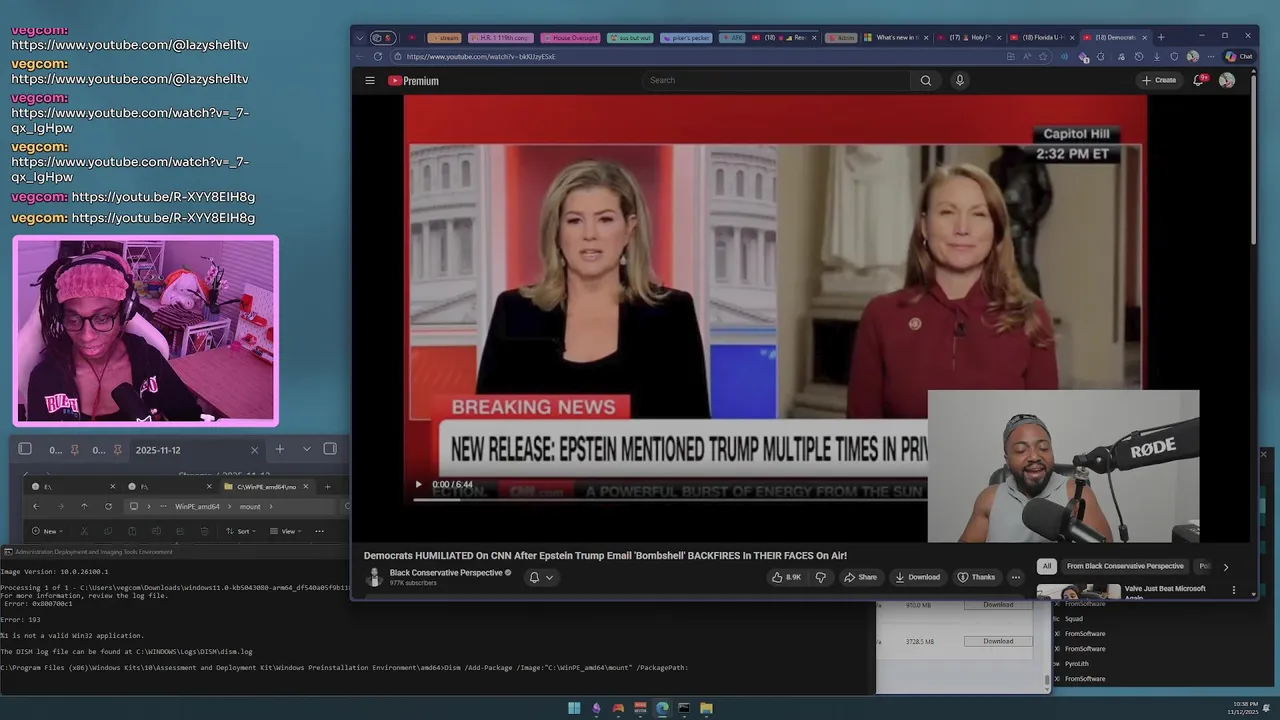The height and width of the screenshot is (720, 1280).
Task: Expand chevron after mount breadcrumb
Action: pyautogui.click(x=270, y=506)
